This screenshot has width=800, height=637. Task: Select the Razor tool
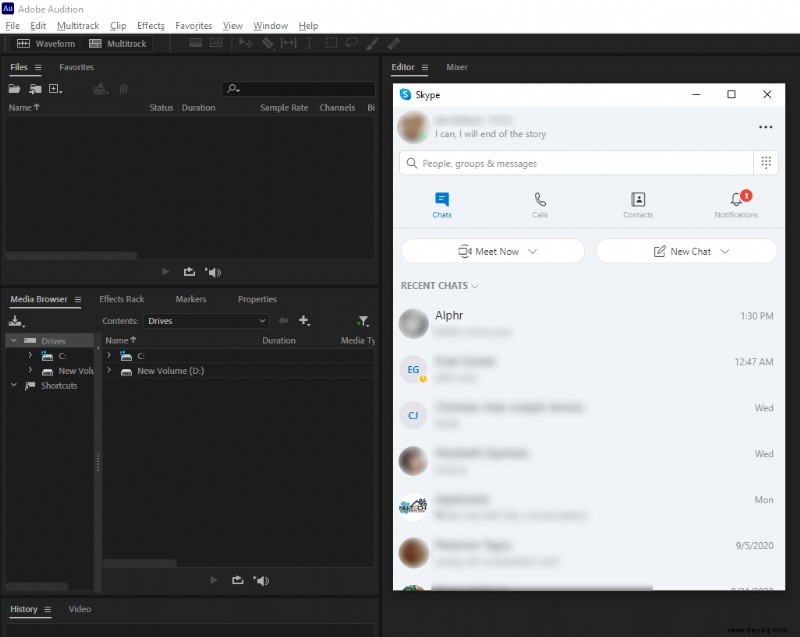268,43
